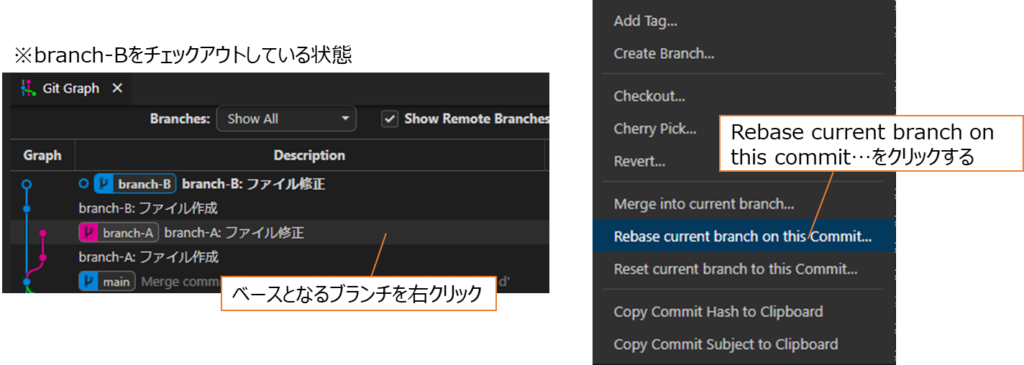Click the branch icon on branch-B label

tap(104, 184)
